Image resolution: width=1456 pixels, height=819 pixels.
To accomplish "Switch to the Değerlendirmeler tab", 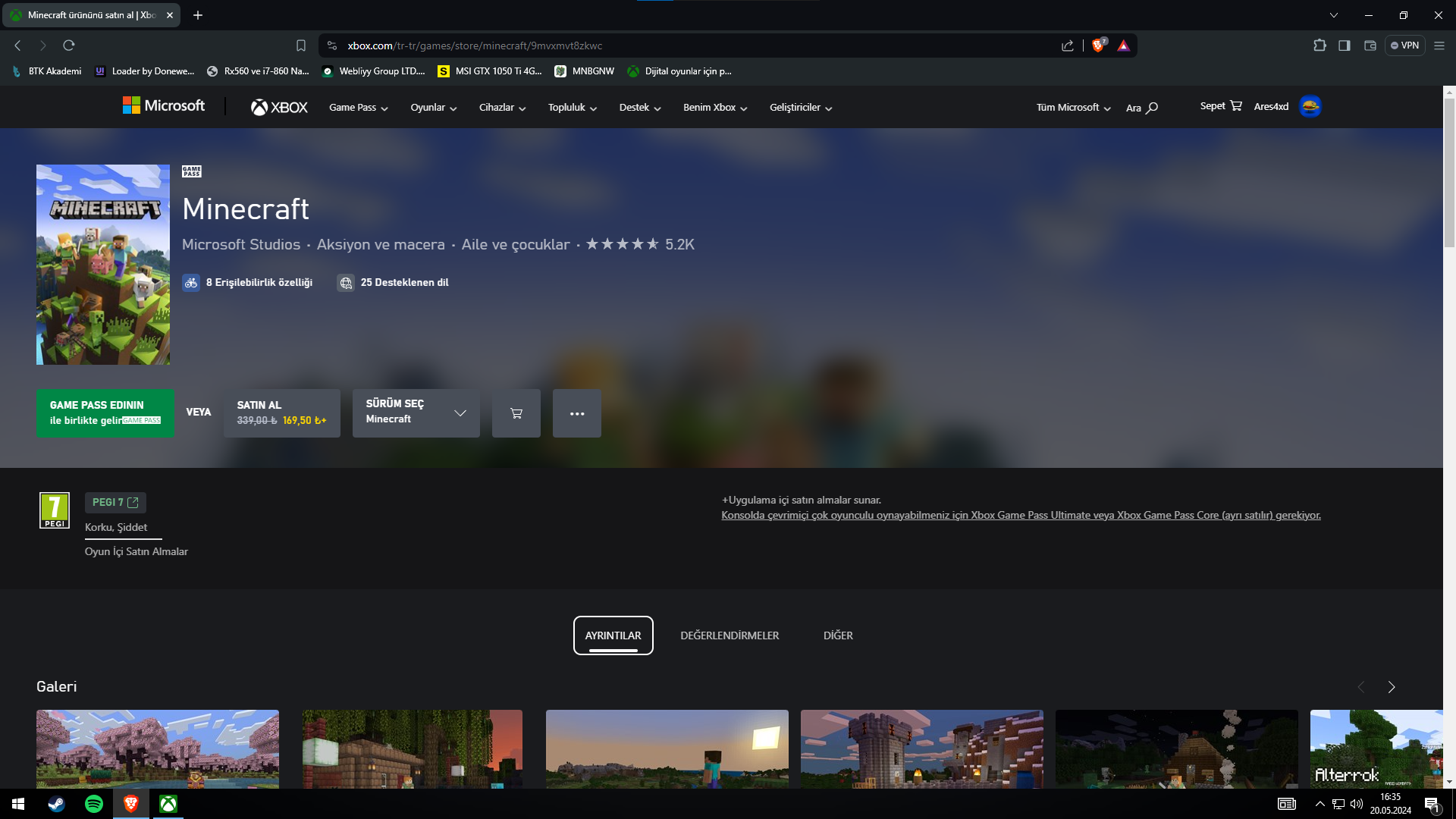I will 729,635.
